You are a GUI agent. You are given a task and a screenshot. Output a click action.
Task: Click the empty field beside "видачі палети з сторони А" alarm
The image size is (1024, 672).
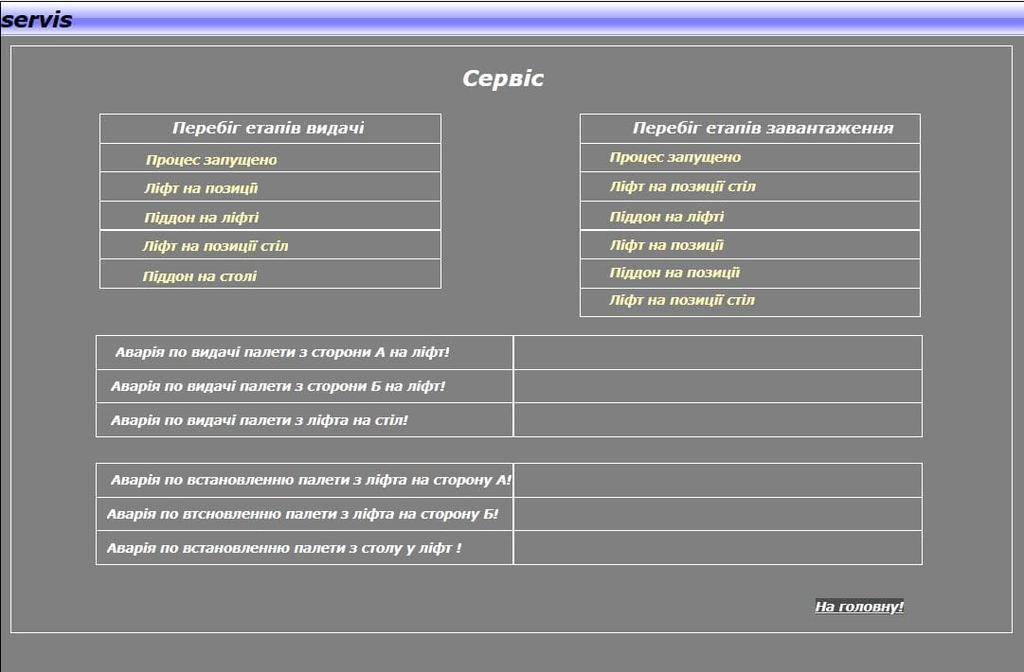coord(717,352)
